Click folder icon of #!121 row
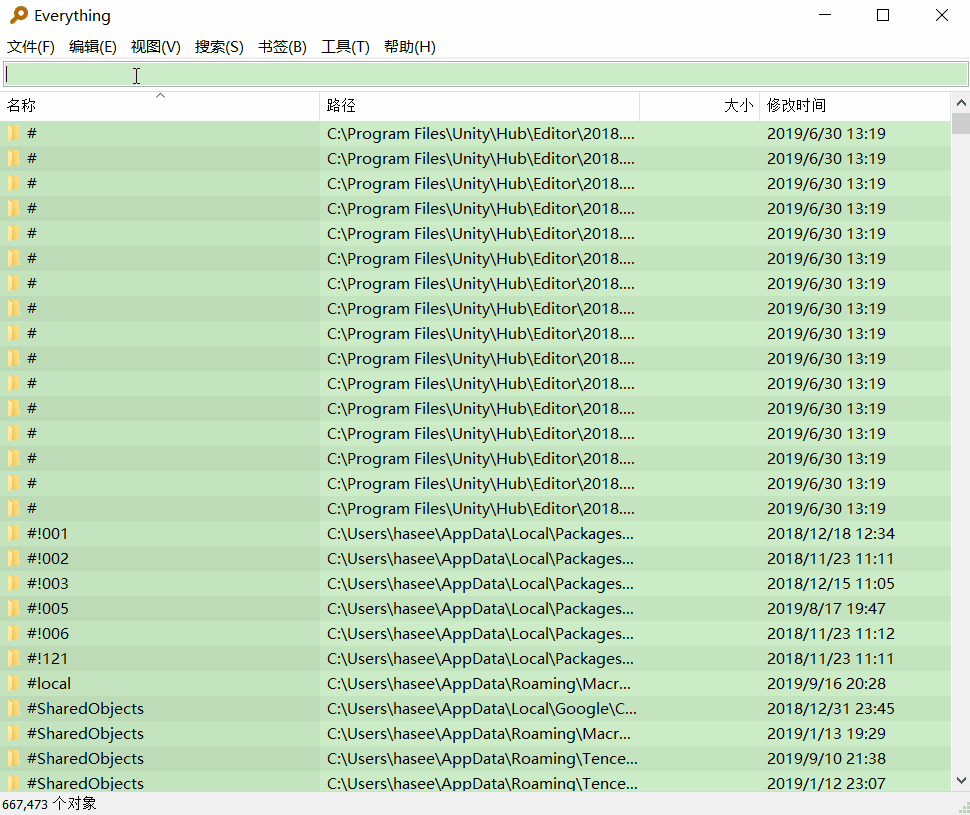This screenshot has height=815, width=970. (14, 658)
